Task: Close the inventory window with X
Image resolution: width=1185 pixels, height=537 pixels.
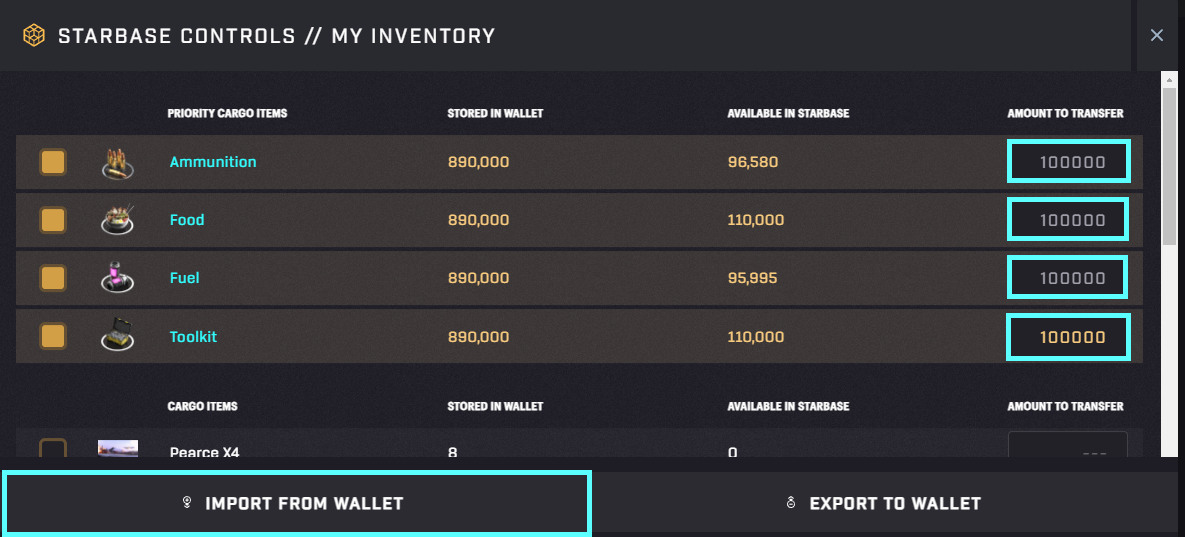Action: [x=1156, y=35]
